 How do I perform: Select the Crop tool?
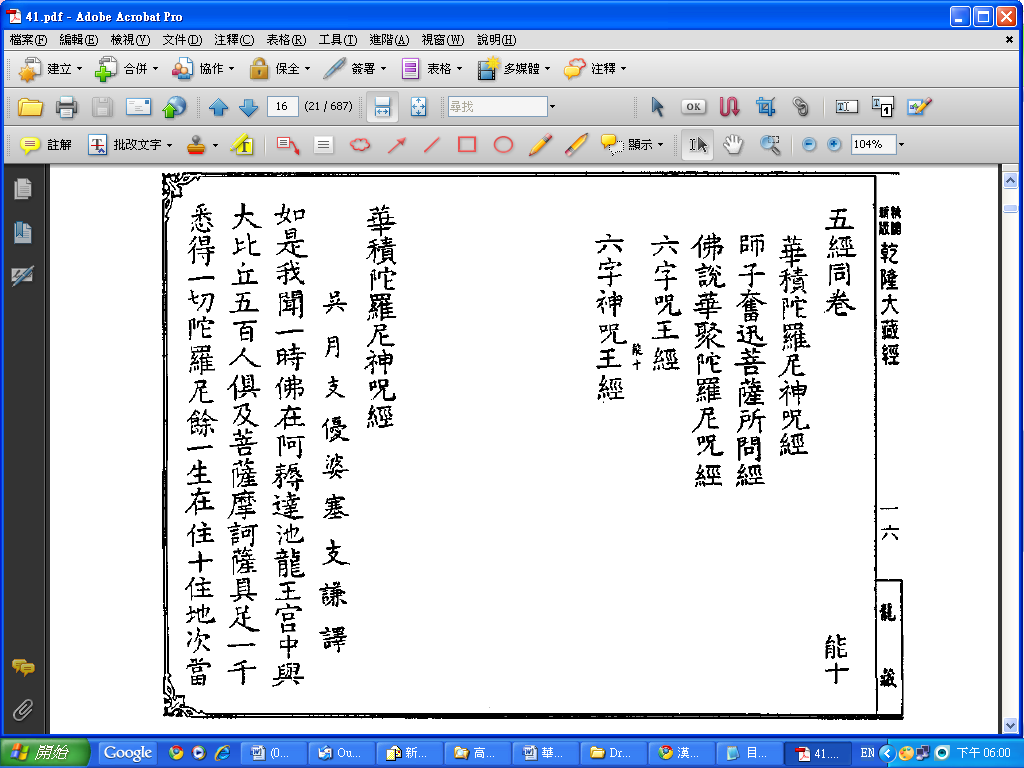point(766,107)
